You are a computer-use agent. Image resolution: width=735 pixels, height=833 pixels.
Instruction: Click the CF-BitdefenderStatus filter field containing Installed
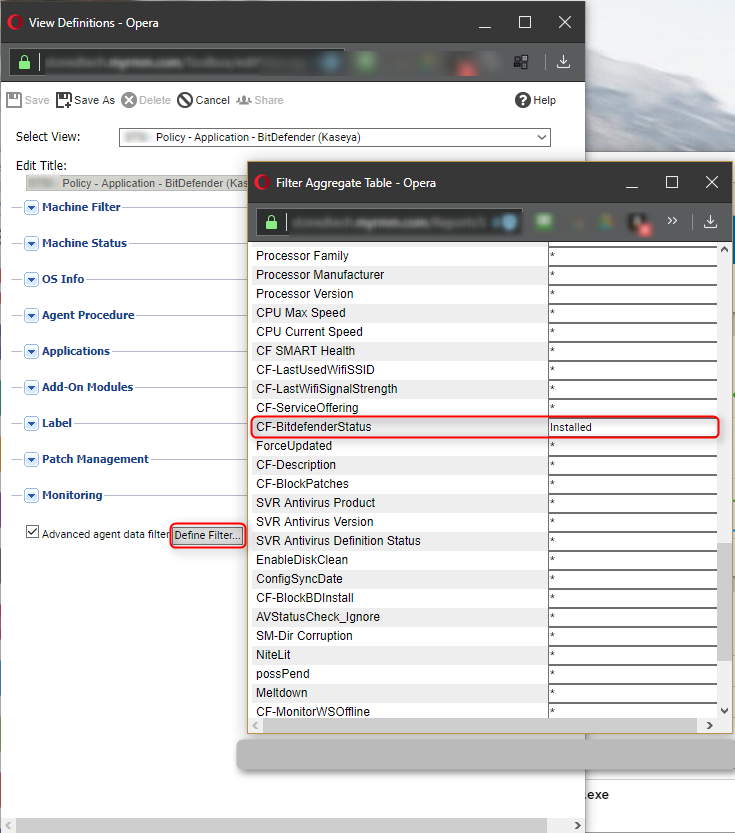click(633, 427)
